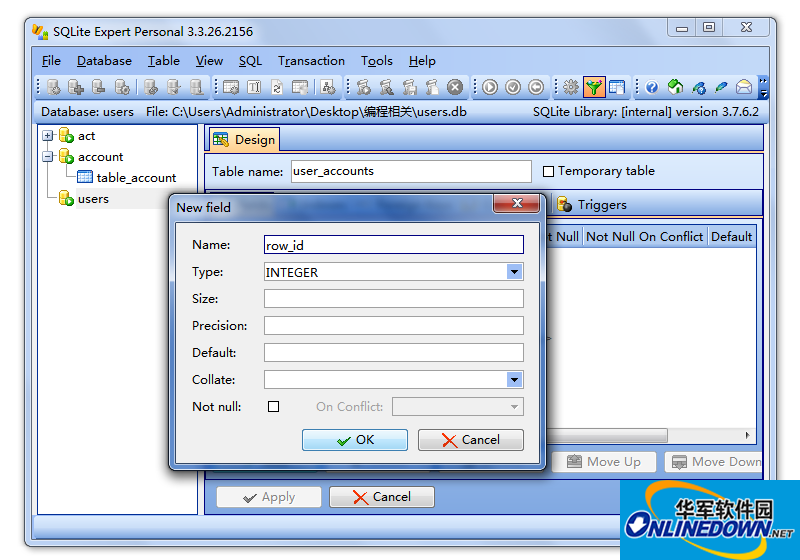
Task: Click the Commit Transaction checkmark icon
Action: [x=513, y=87]
